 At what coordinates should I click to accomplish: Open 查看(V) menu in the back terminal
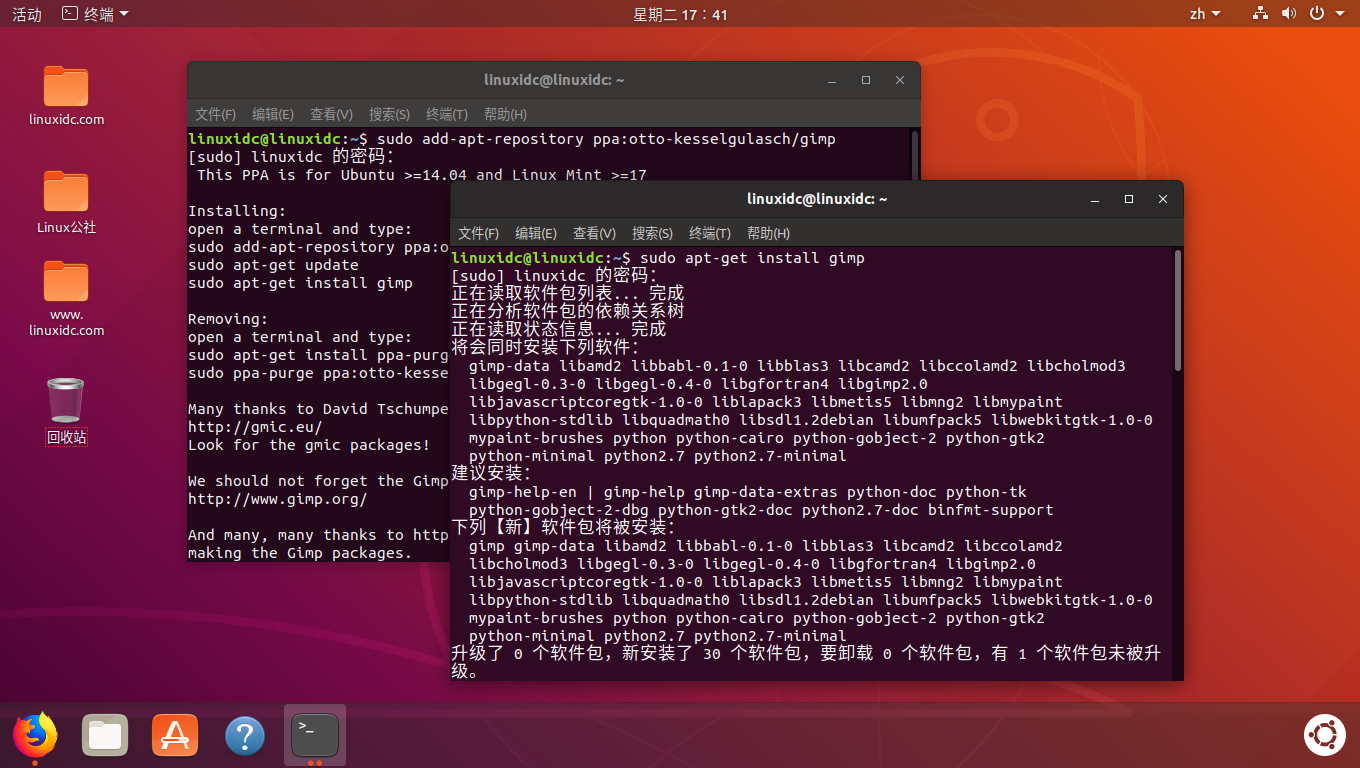point(331,114)
